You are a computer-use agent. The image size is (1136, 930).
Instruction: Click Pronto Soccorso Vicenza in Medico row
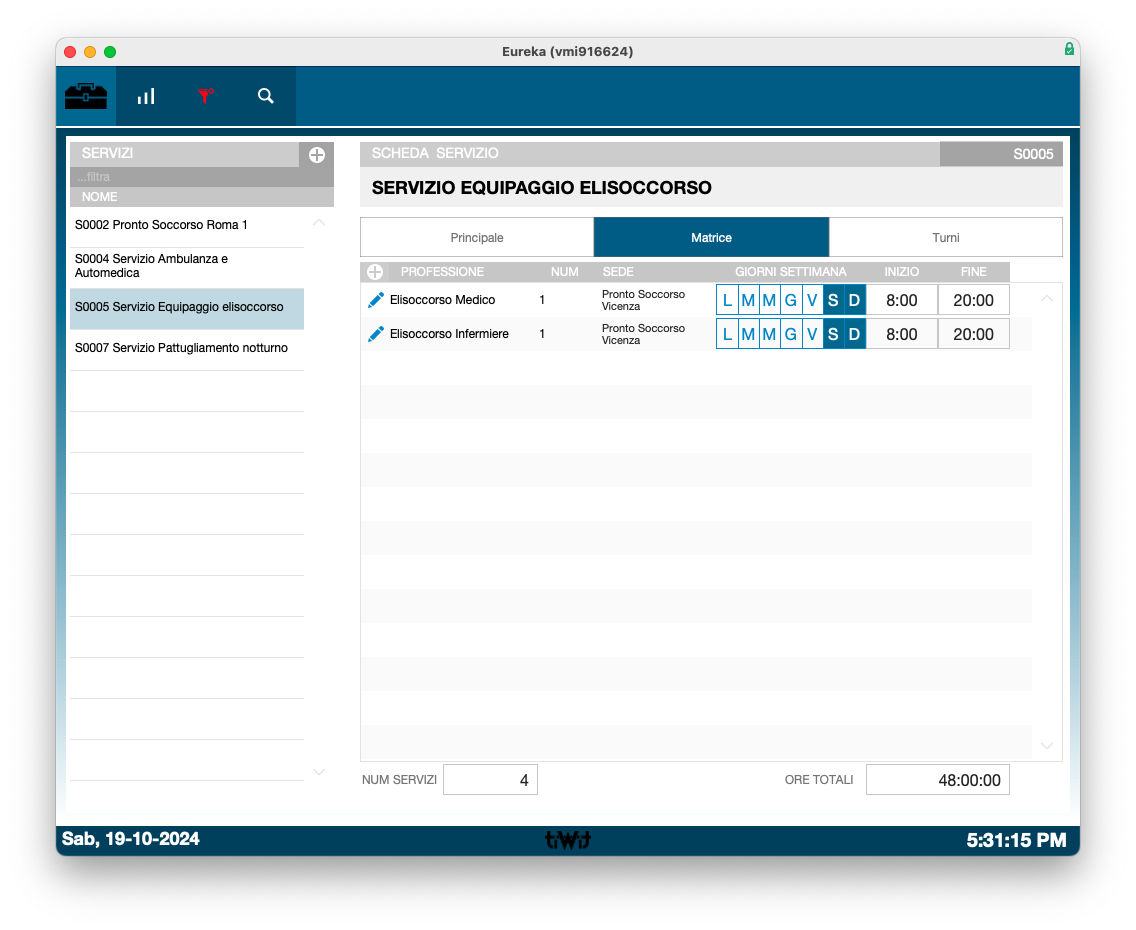pos(643,300)
